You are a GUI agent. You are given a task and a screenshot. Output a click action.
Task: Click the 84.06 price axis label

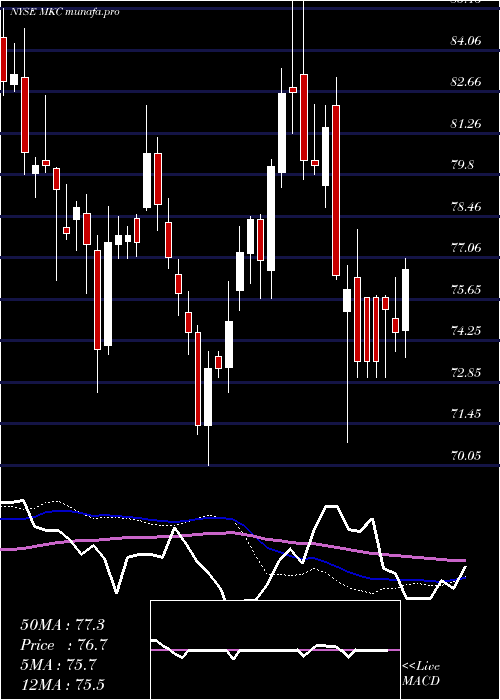click(x=466, y=41)
